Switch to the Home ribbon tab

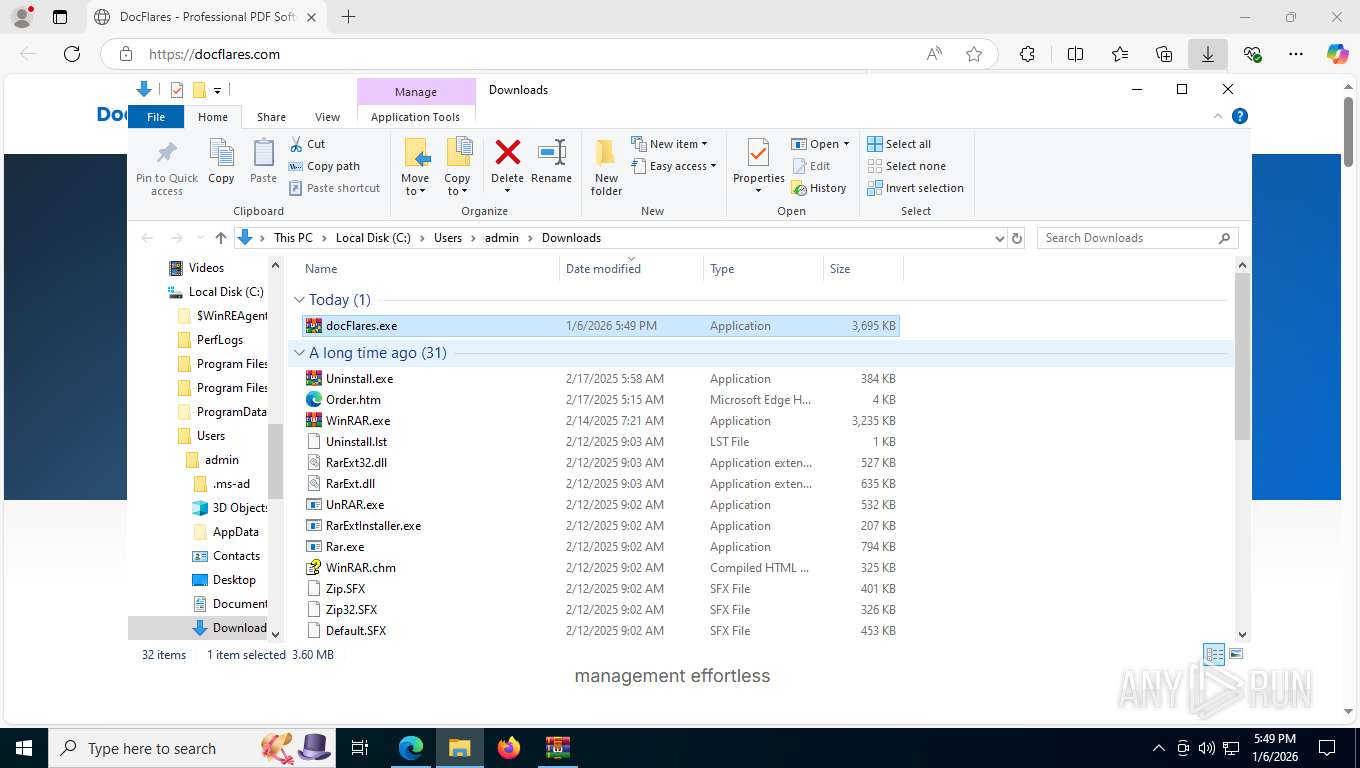coord(213,116)
